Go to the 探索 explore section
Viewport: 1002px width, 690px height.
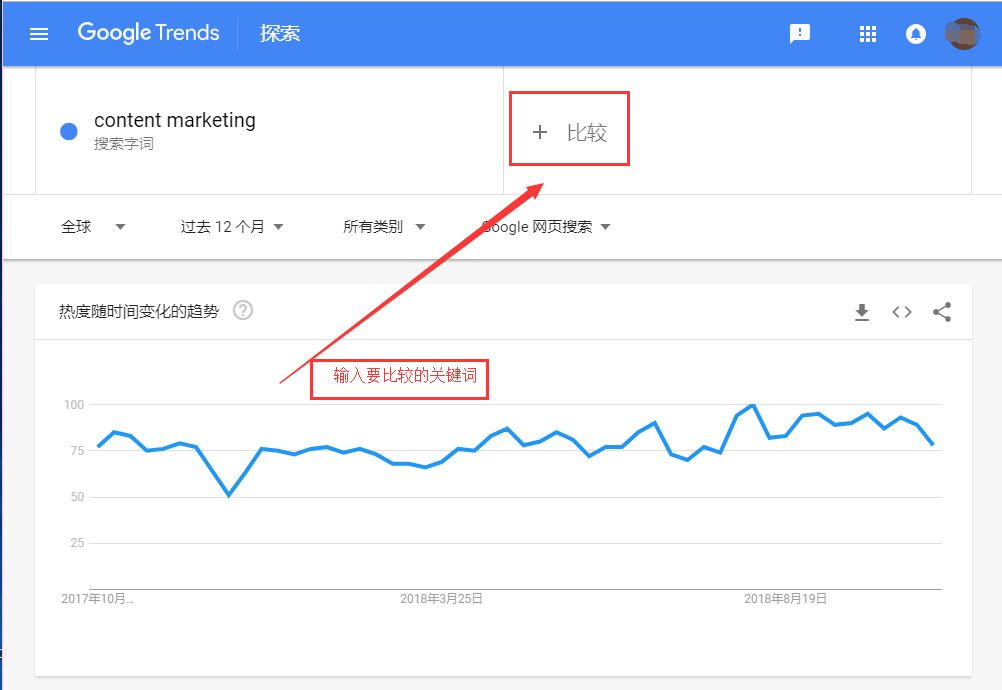click(279, 33)
